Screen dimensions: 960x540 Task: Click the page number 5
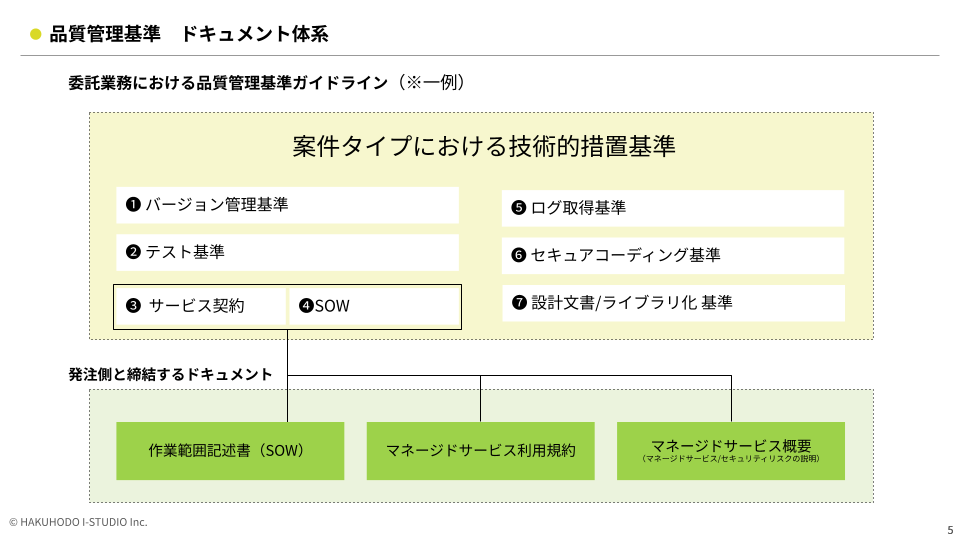(x=949, y=529)
